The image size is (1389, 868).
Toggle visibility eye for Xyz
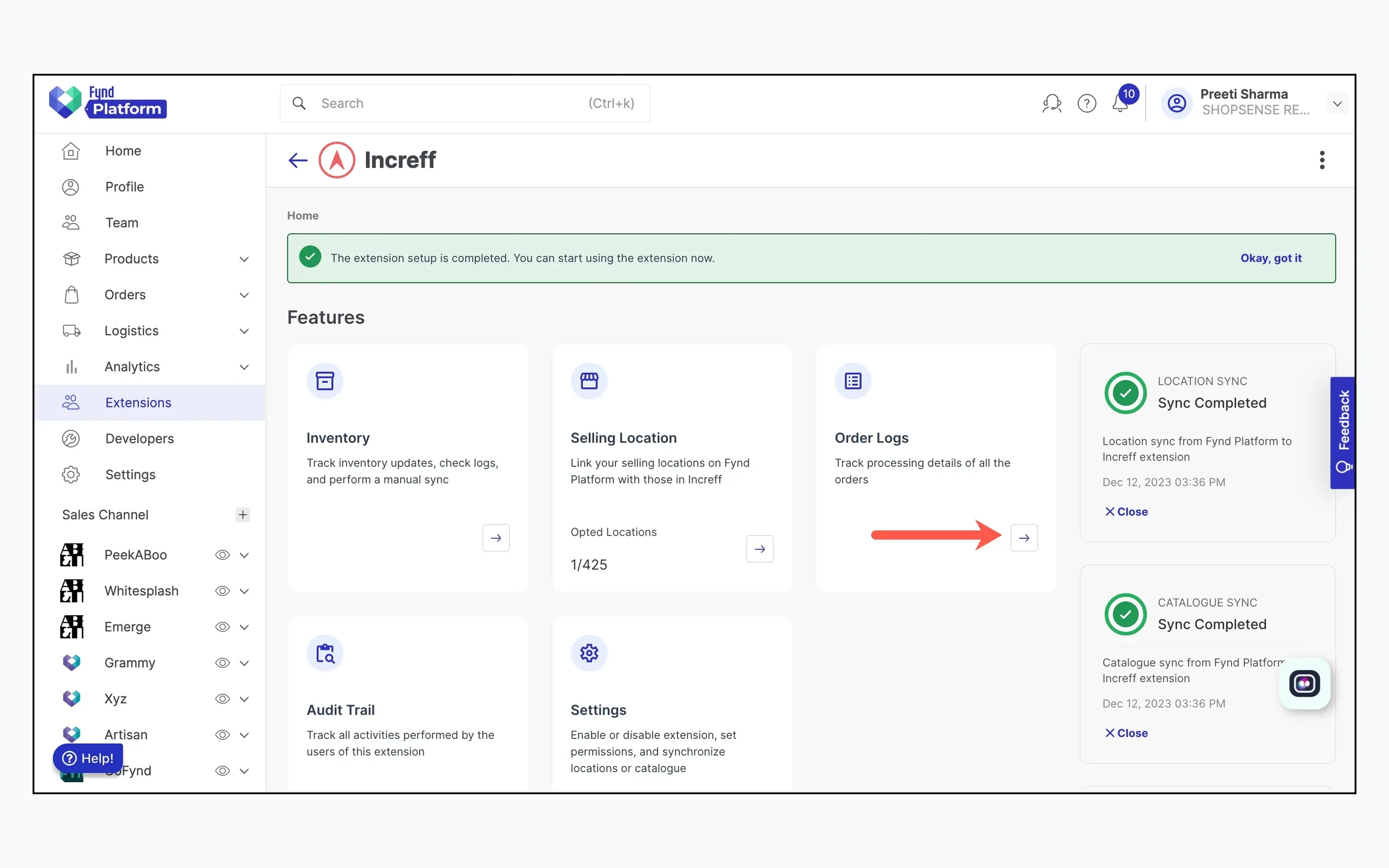coord(222,699)
